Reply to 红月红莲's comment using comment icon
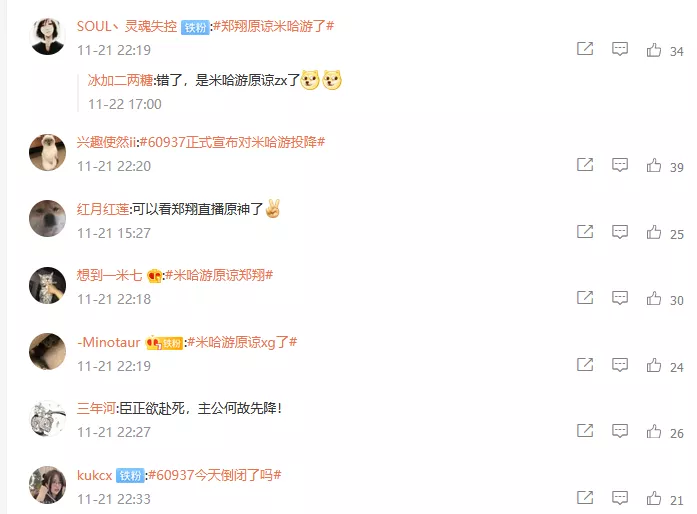697x514 pixels. [620, 232]
